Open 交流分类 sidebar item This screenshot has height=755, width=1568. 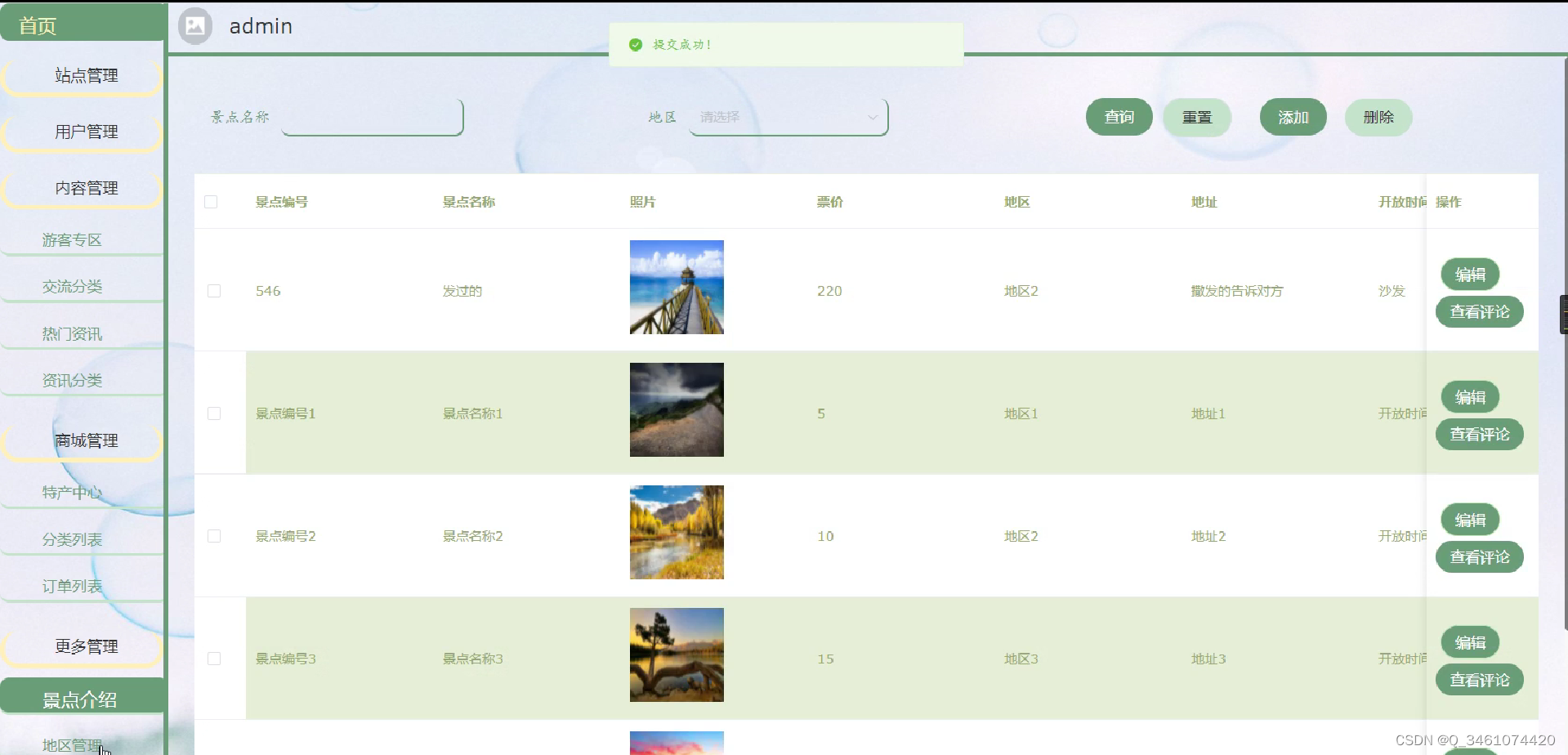(82, 287)
